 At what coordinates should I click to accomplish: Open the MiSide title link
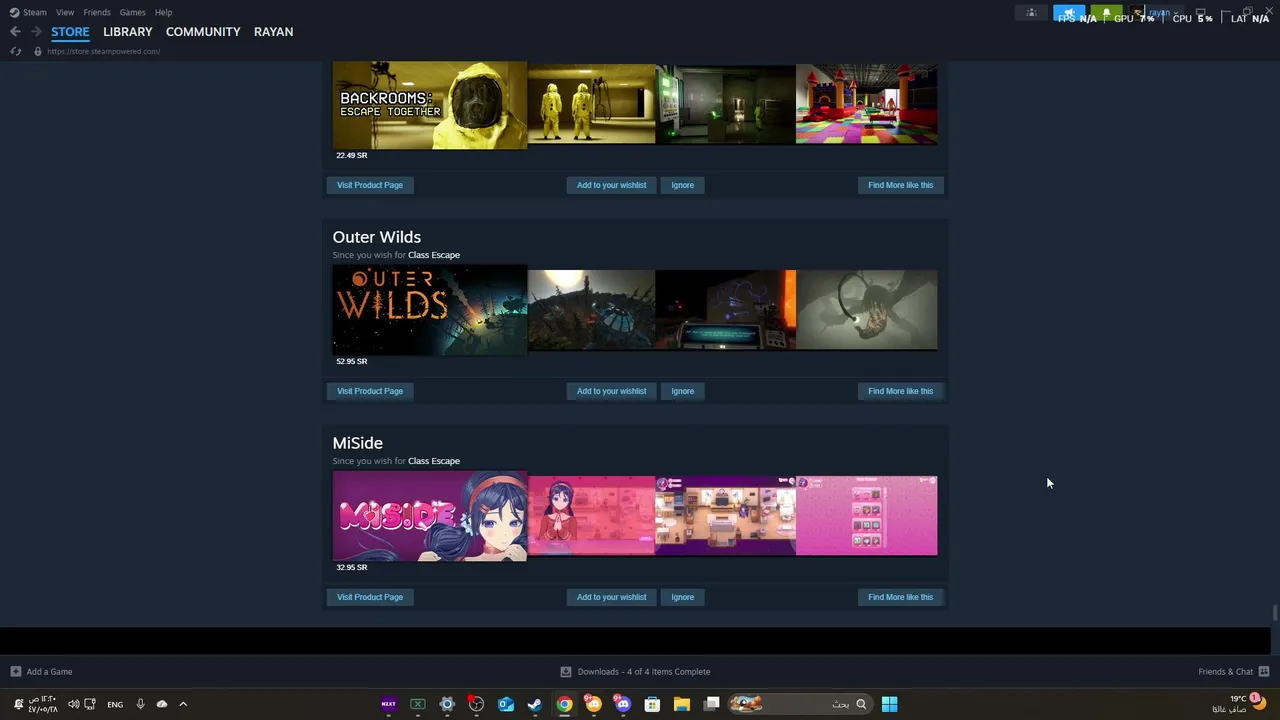357,443
